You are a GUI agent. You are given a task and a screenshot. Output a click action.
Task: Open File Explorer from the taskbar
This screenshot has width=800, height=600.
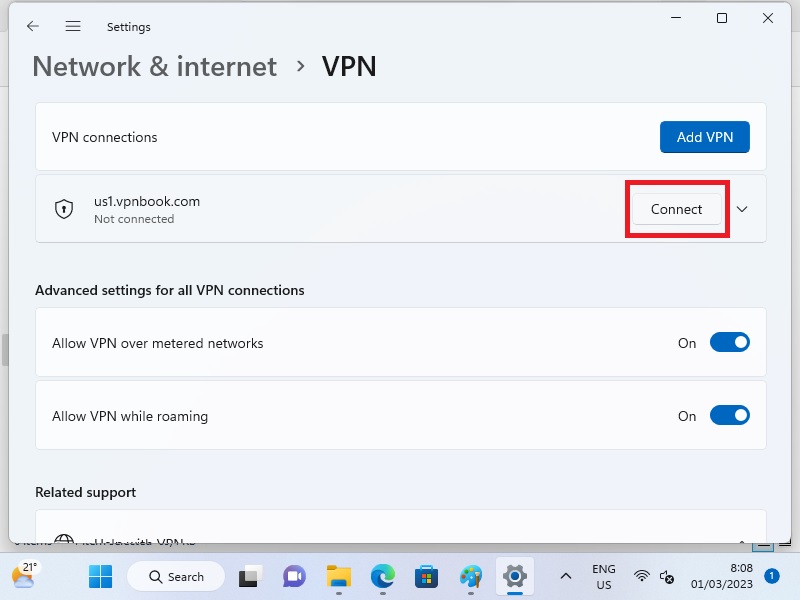[x=339, y=577]
